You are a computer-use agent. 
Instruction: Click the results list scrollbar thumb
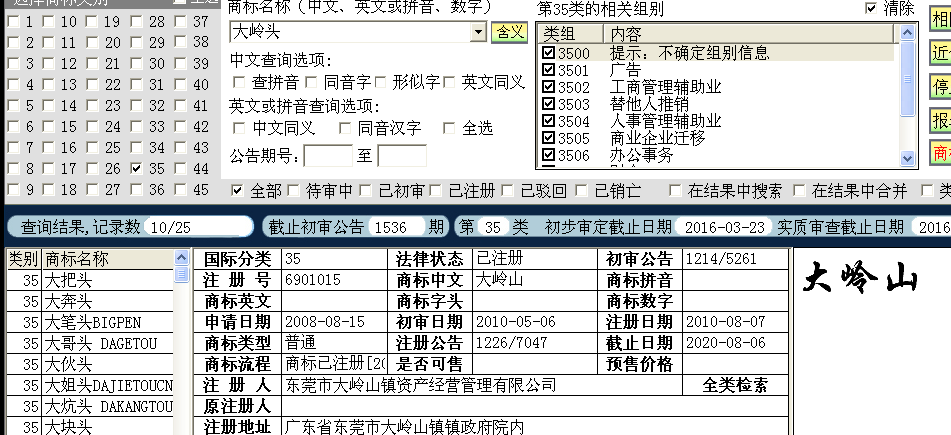pyautogui.click(x=181, y=274)
